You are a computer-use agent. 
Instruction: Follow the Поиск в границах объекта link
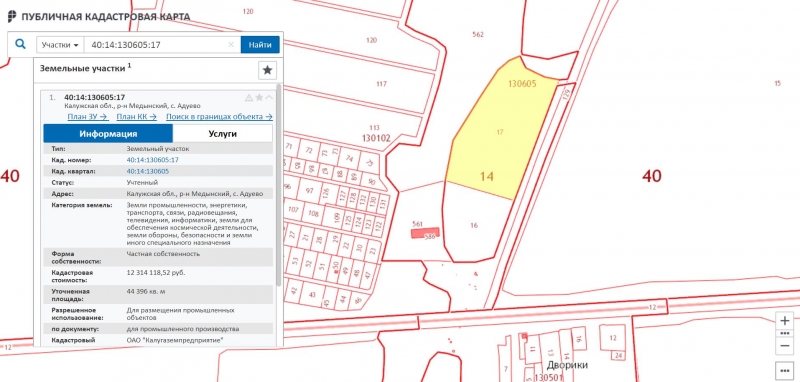(x=219, y=117)
